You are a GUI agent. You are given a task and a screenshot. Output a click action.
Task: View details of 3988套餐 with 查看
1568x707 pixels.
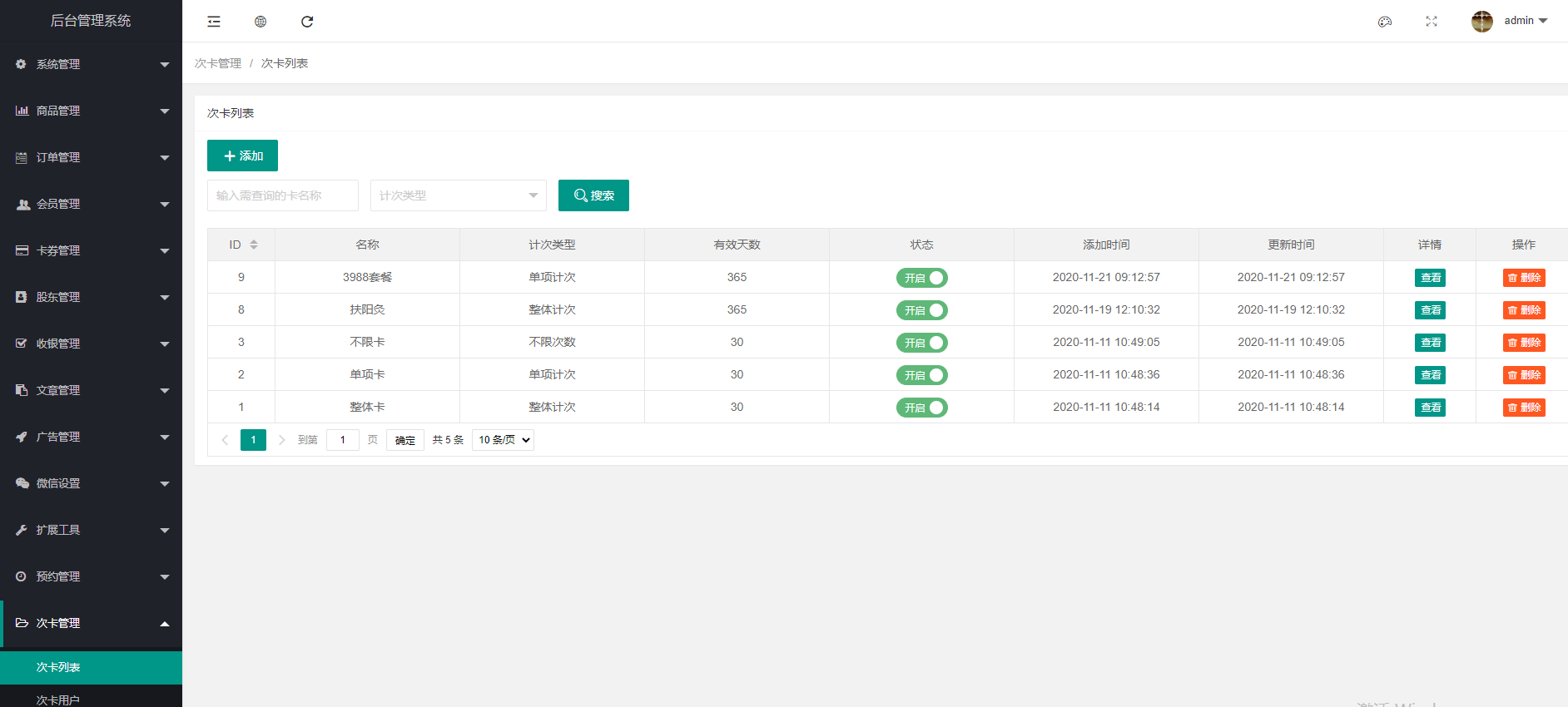point(1430,278)
